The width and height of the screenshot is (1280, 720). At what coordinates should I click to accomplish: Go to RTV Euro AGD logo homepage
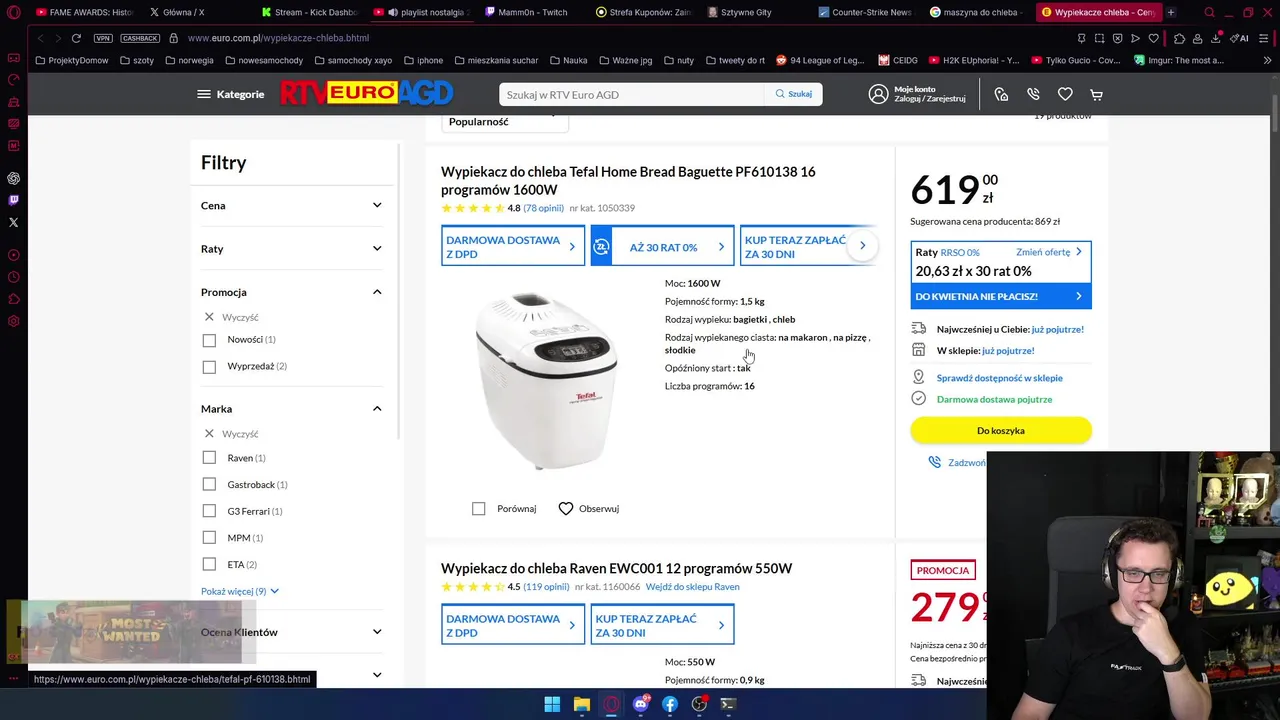click(x=366, y=93)
